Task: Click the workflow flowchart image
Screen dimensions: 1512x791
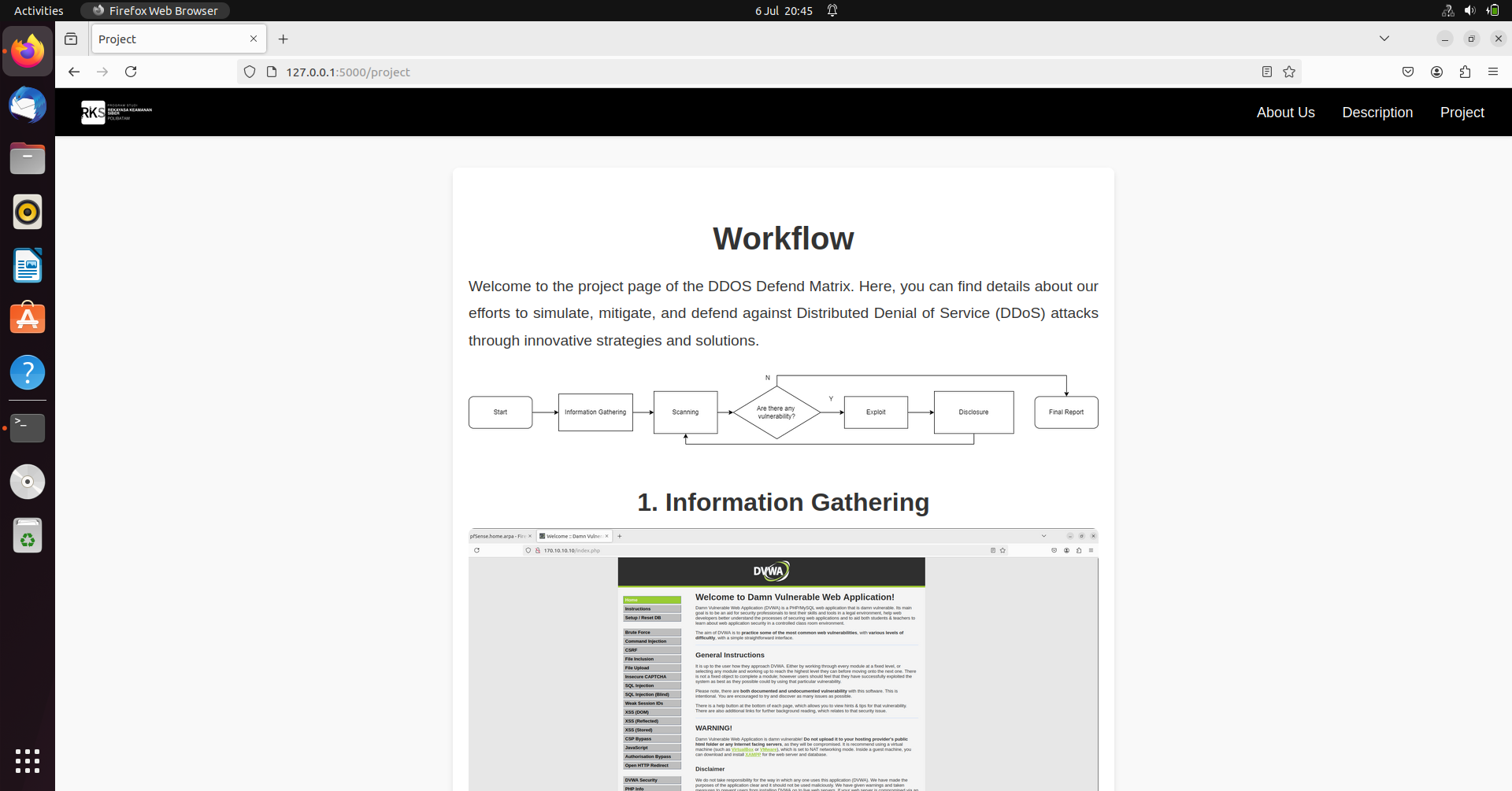Action: click(x=784, y=409)
